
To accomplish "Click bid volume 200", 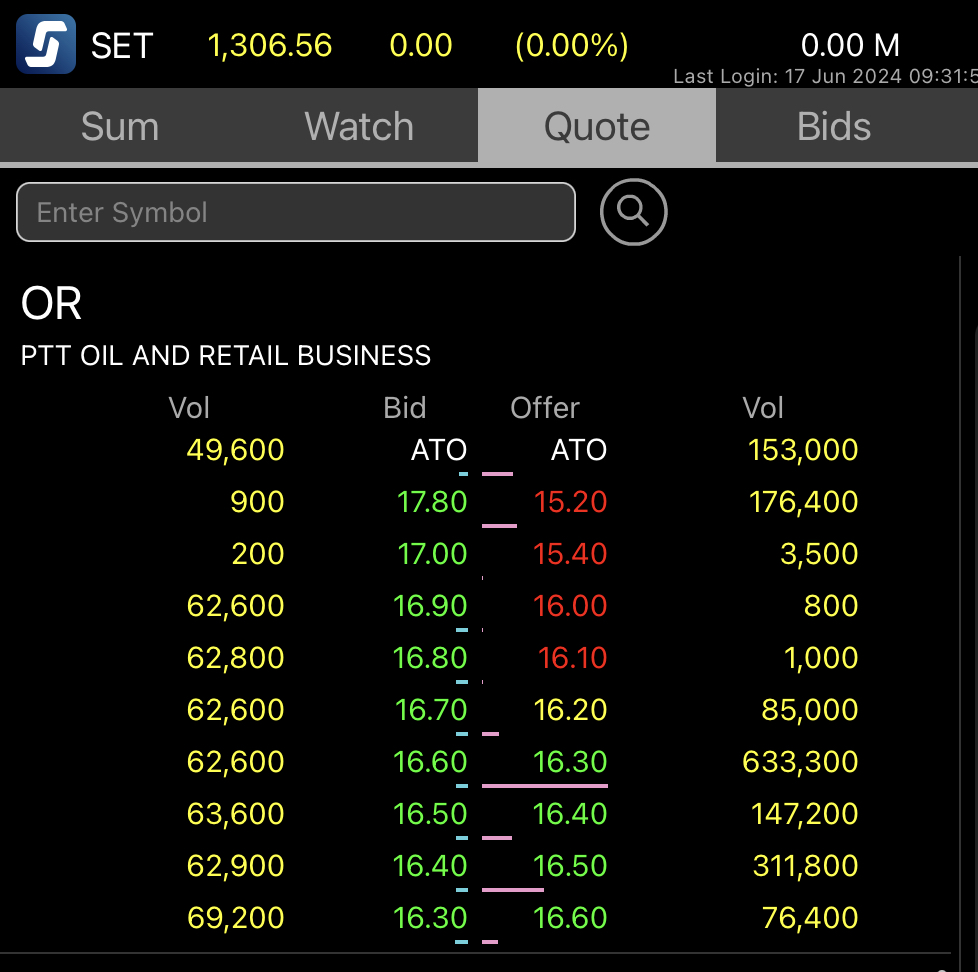I will point(258,554).
